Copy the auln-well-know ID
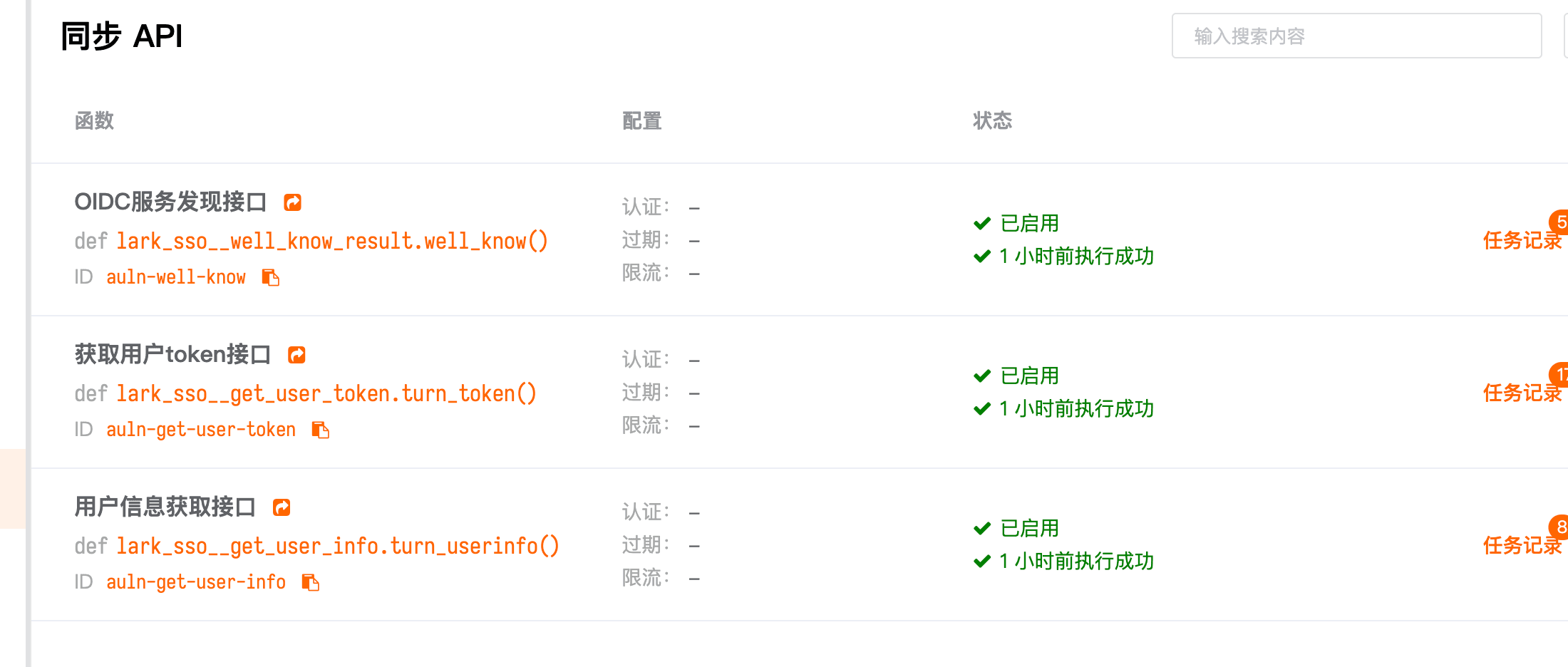 coord(270,278)
